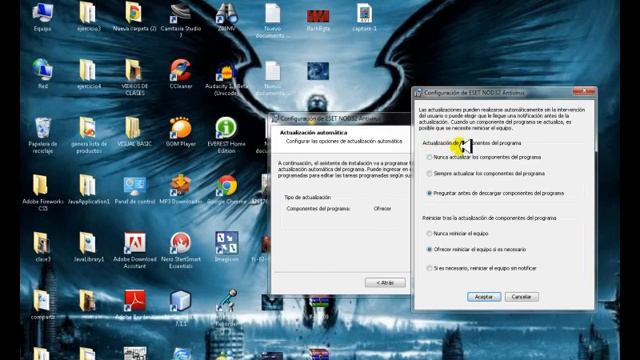This screenshot has height=360, width=640.
Task: Select reiniciar el equipo sin notificar
Action: tap(429, 268)
